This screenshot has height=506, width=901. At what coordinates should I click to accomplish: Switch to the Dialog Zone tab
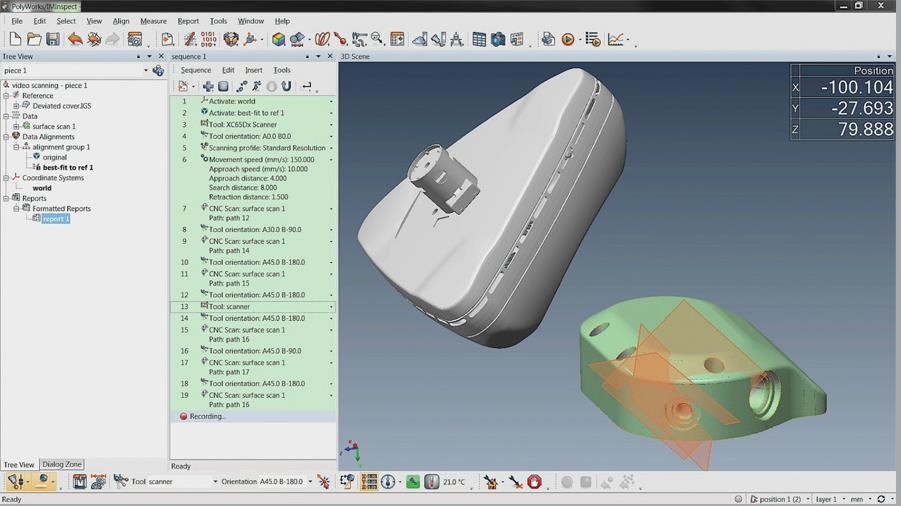click(x=62, y=465)
